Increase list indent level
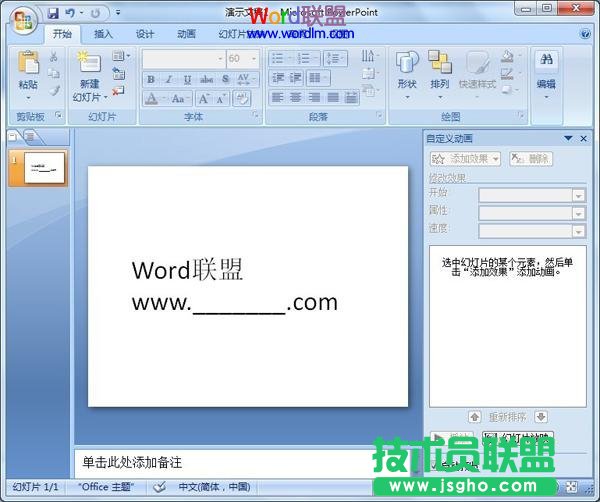Viewport: 600px width, 502px height. click(295, 78)
